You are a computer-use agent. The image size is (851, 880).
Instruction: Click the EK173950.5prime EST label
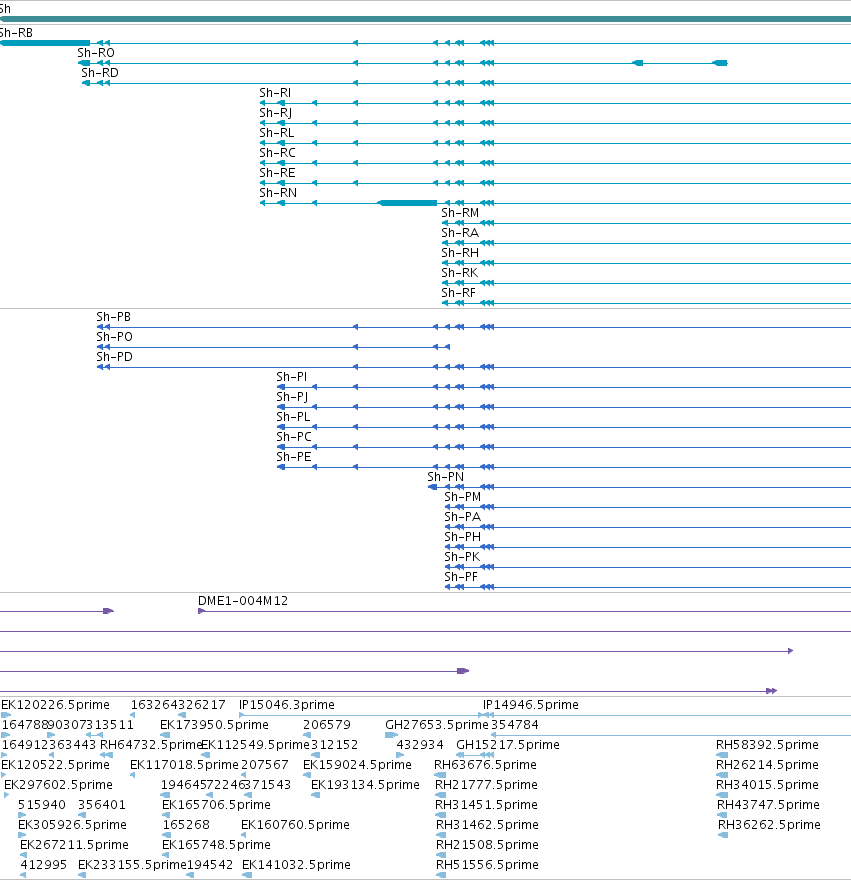[x=214, y=725]
